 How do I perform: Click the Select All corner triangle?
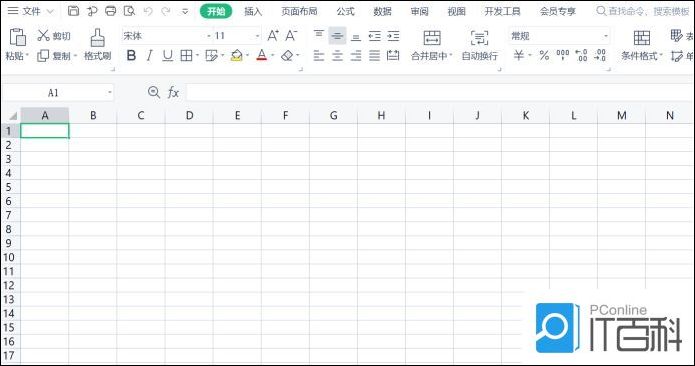pyautogui.click(x=12, y=116)
